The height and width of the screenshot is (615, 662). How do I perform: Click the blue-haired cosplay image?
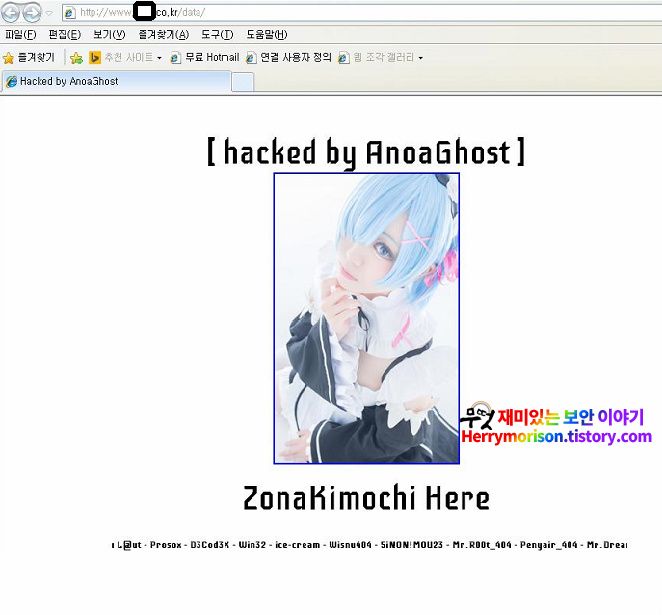[x=366, y=318]
